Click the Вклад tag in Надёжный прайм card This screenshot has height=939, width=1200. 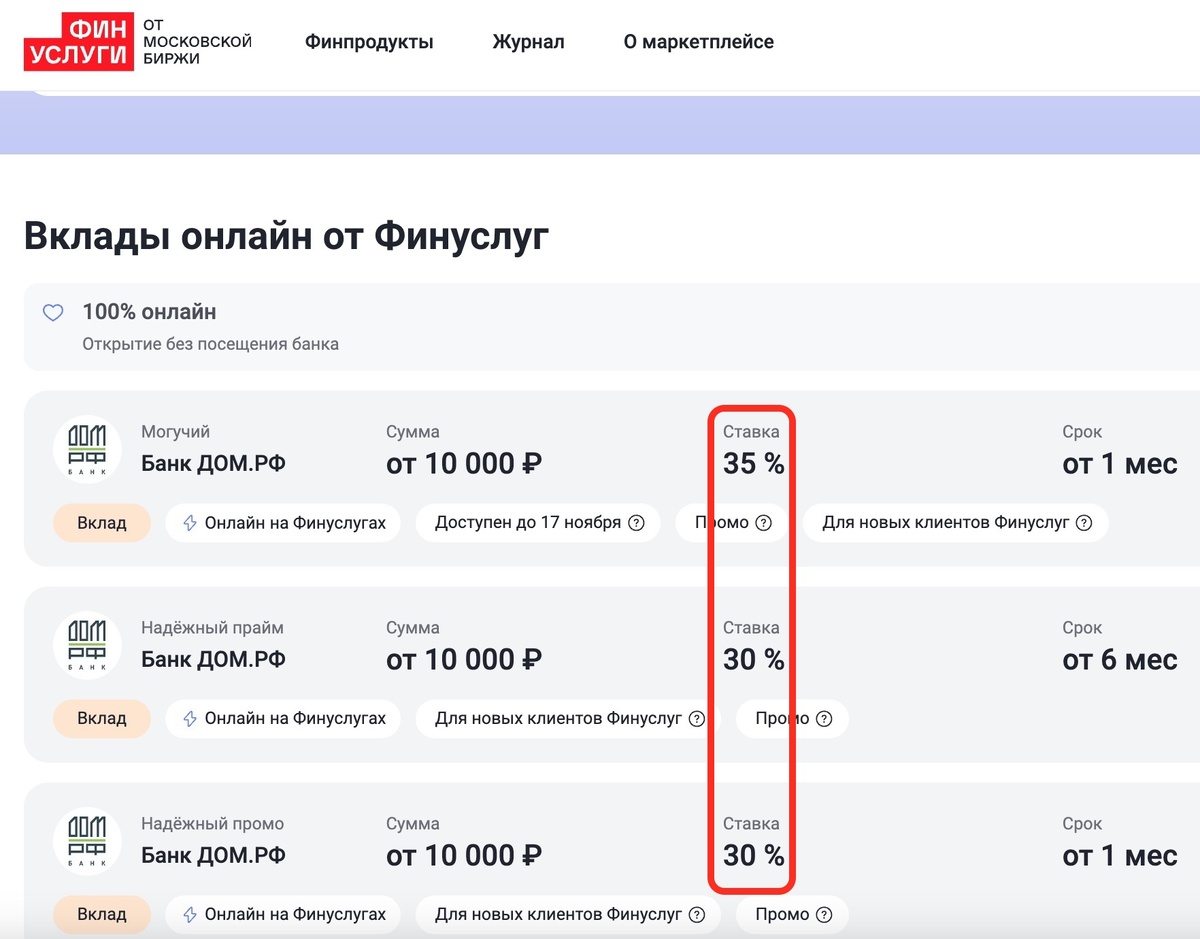(102, 718)
